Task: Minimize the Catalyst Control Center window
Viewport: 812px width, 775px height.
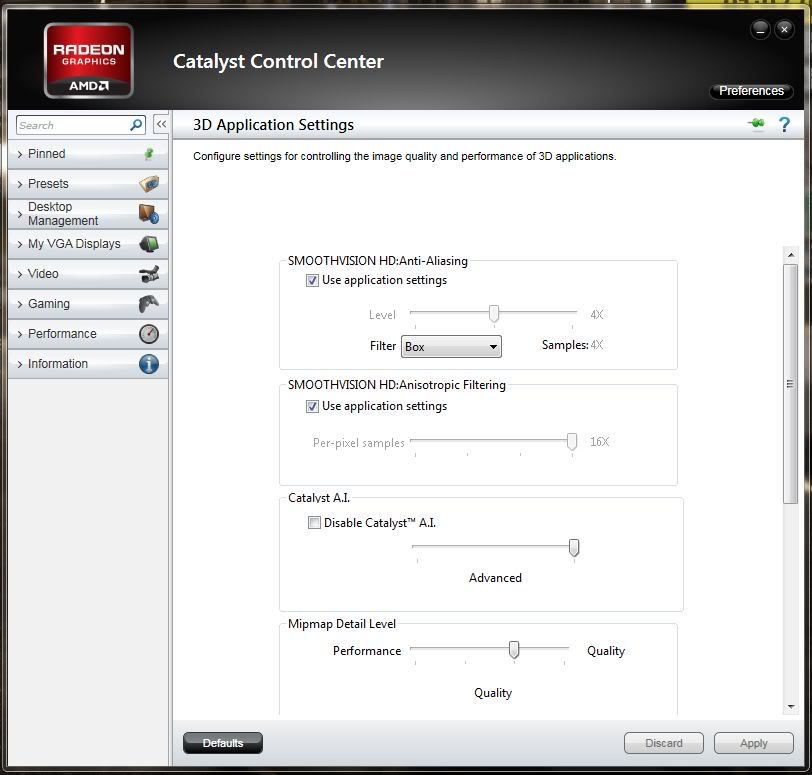Action: (760, 30)
